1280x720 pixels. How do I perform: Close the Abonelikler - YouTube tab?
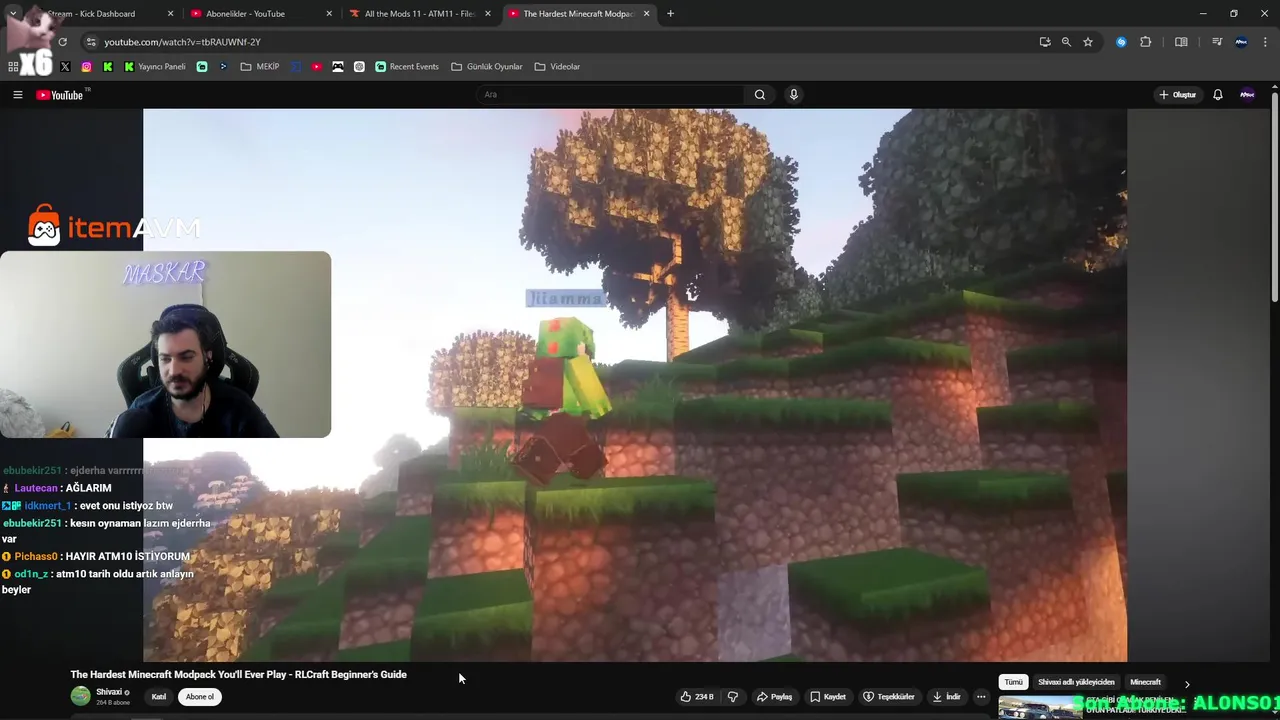point(329,14)
